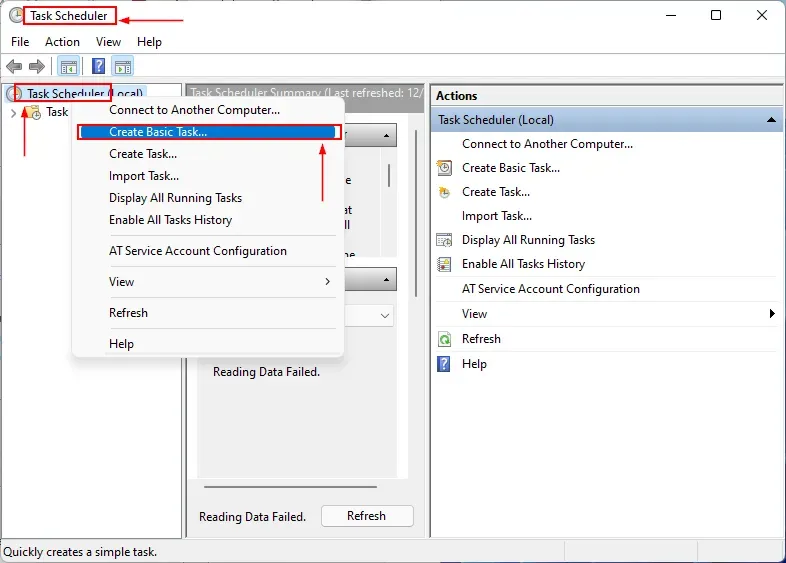The image size is (786, 563).
Task: Open the File menu in the menu bar
Action: click(x=20, y=42)
